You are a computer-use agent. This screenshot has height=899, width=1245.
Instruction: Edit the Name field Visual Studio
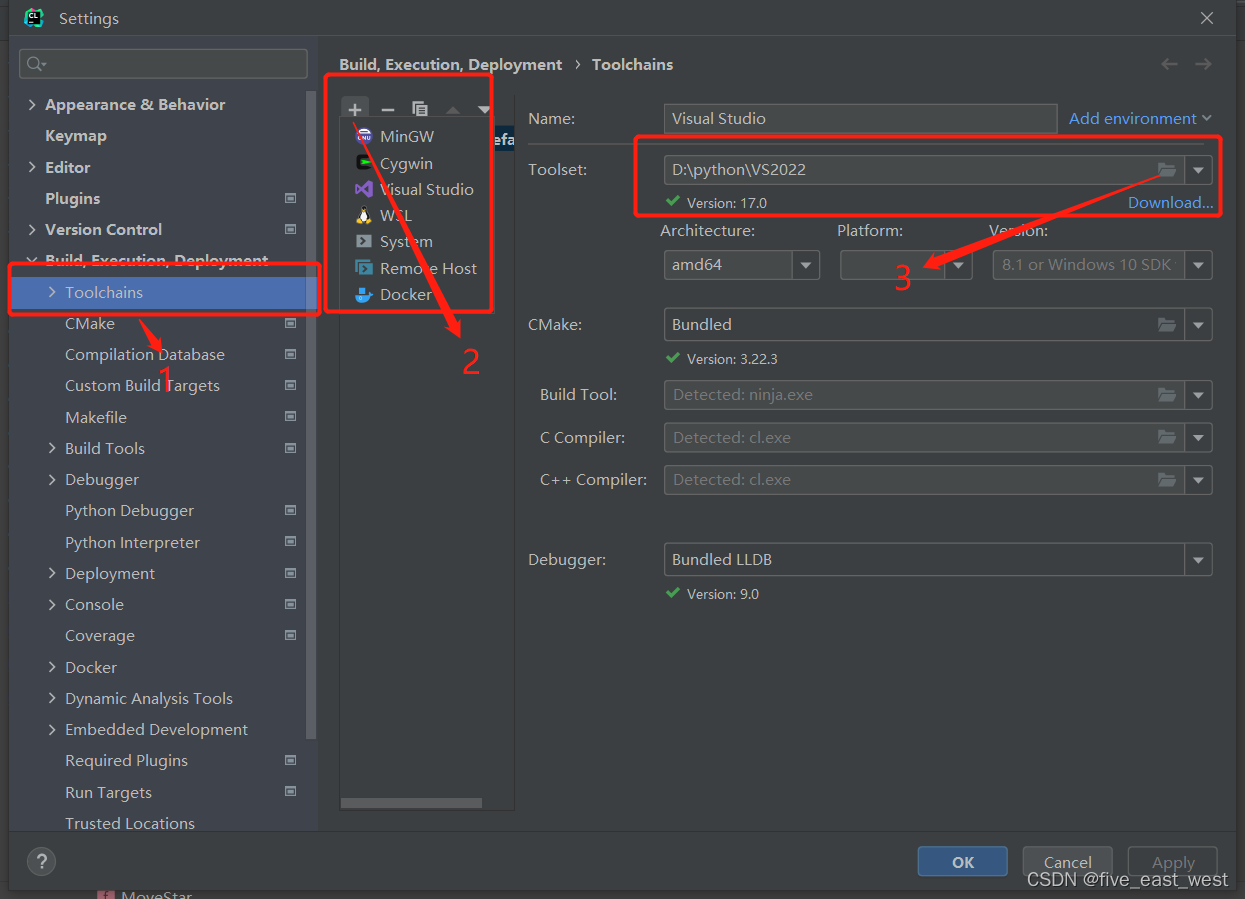pos(860,118)
